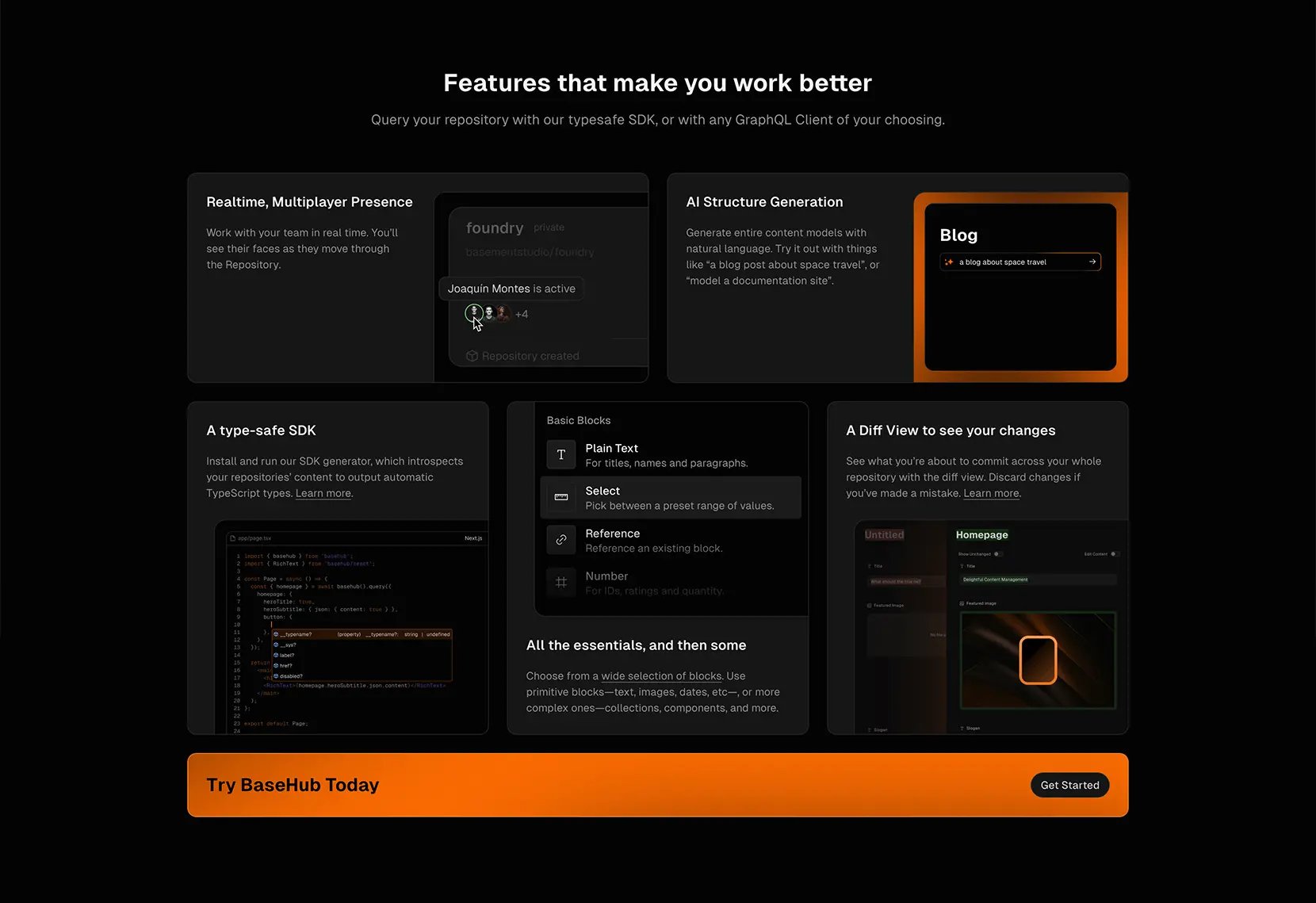The image size is (1316, 903).
Task: Click the Number block hash icon
Action: pos(561,582)
